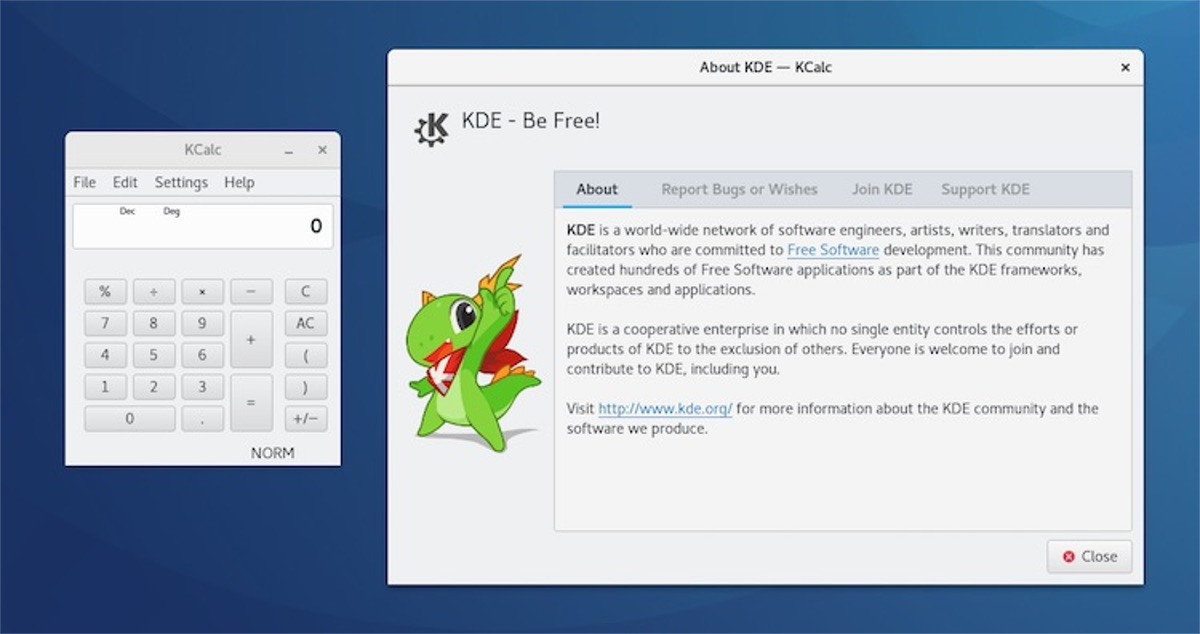Minimize the KCalc window
This screenshot has width=1200, height=634.
tap(289, 151)
